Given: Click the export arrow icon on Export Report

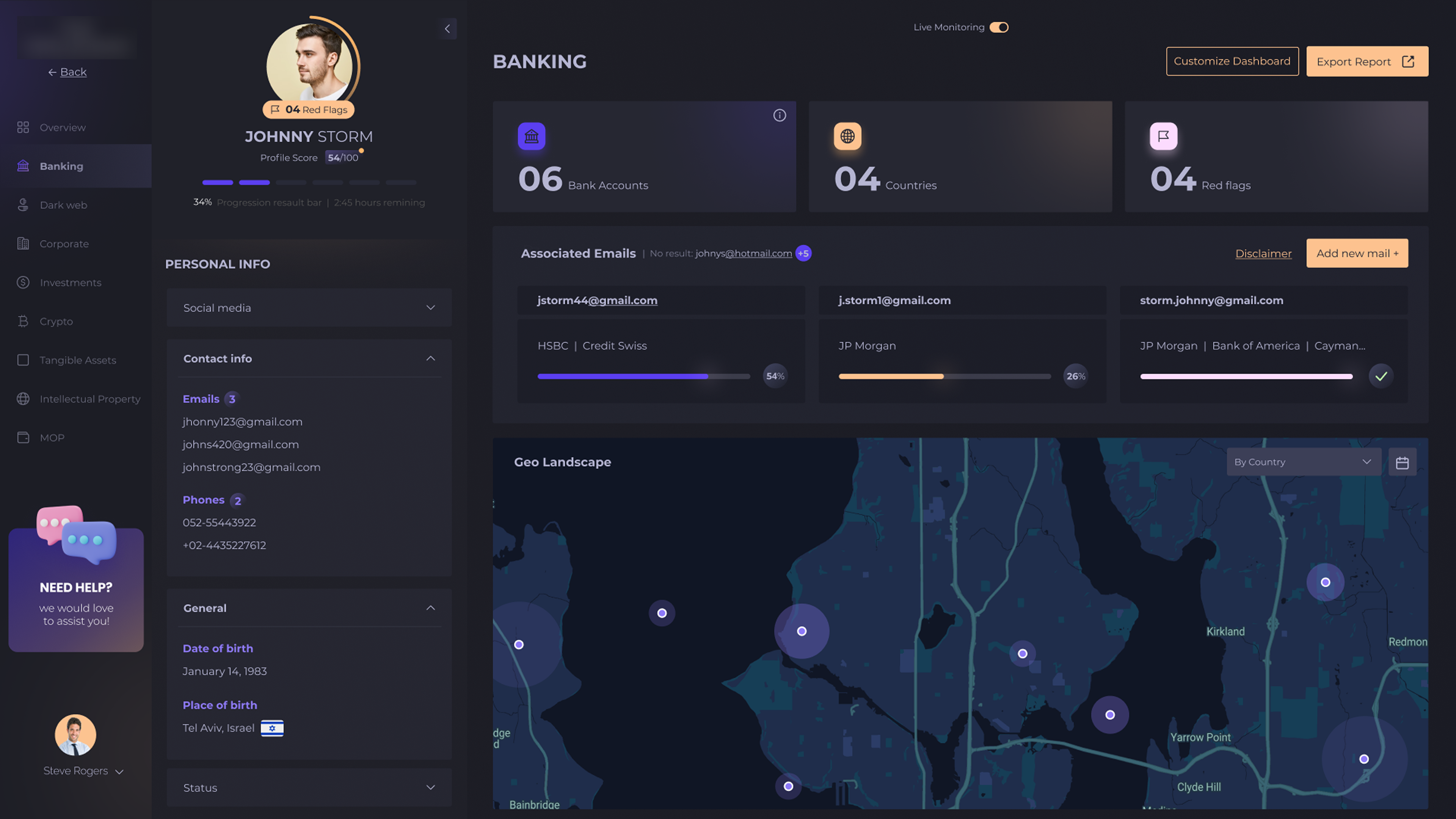Looking at the screenshot, I should [x=1408, y=61].
